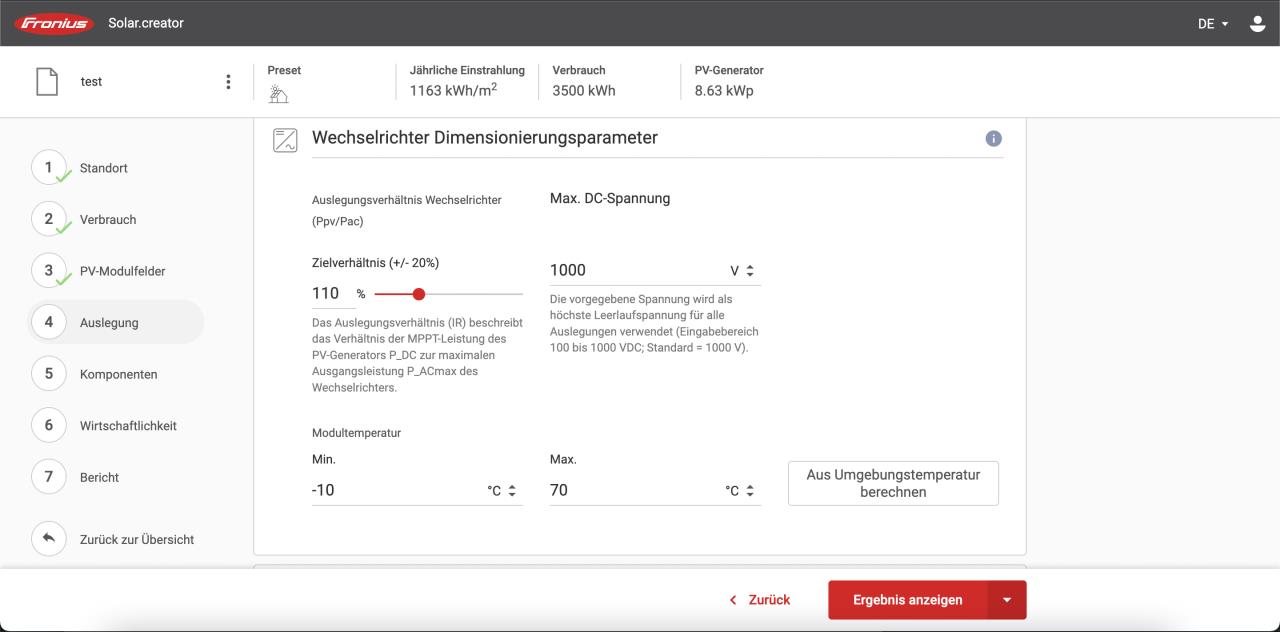Click the Max. temperature °C stepper

pyautogui.click(x=750, y=491)
